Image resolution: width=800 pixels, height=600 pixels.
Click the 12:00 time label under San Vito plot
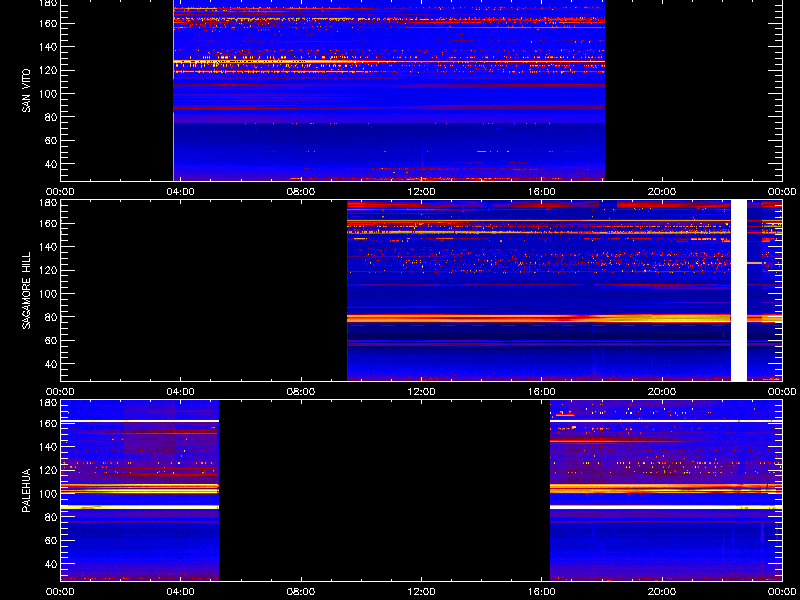coord(421,192)
